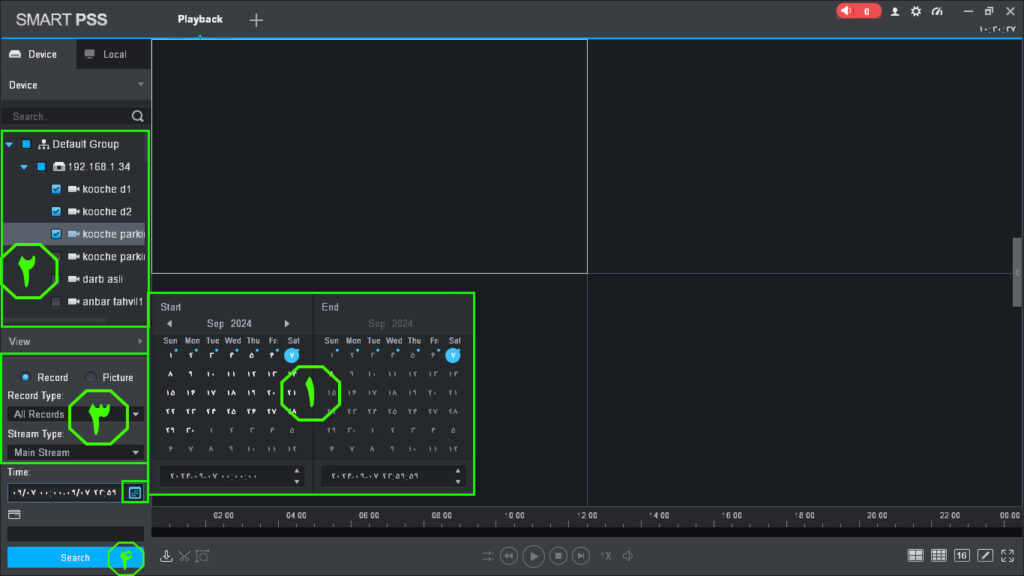Viewport: 1024px width, 576px height.
Task: Go to previous month in Start calendar
Action: click(170, 324)
